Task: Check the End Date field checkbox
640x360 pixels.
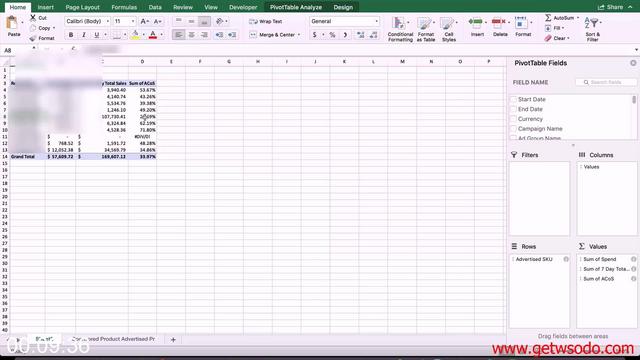Action: coord(513,109)
